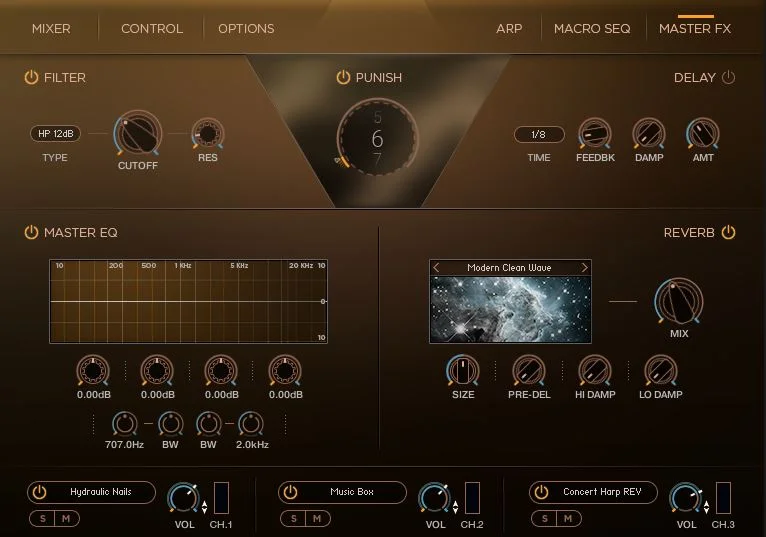The height and width of the screenshot is (537, 766).
Task: Click the CH.1 channel stepper arrows
Action: pos(205,507)
